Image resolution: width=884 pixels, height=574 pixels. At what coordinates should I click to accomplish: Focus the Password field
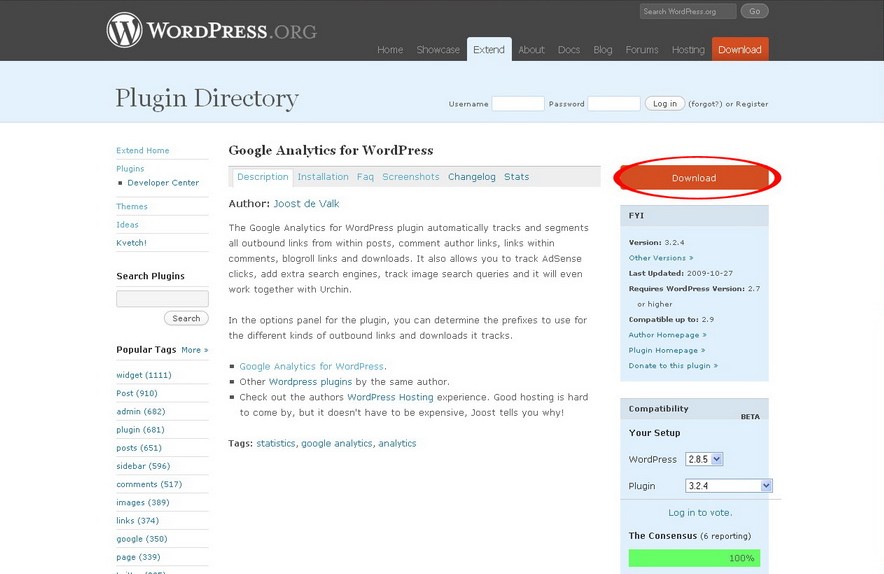click(x=614, y=104)
